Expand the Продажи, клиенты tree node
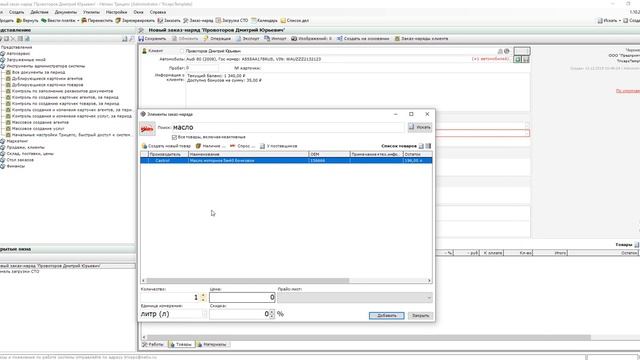This screenshot has width=640, height=360. click(2, 147)
